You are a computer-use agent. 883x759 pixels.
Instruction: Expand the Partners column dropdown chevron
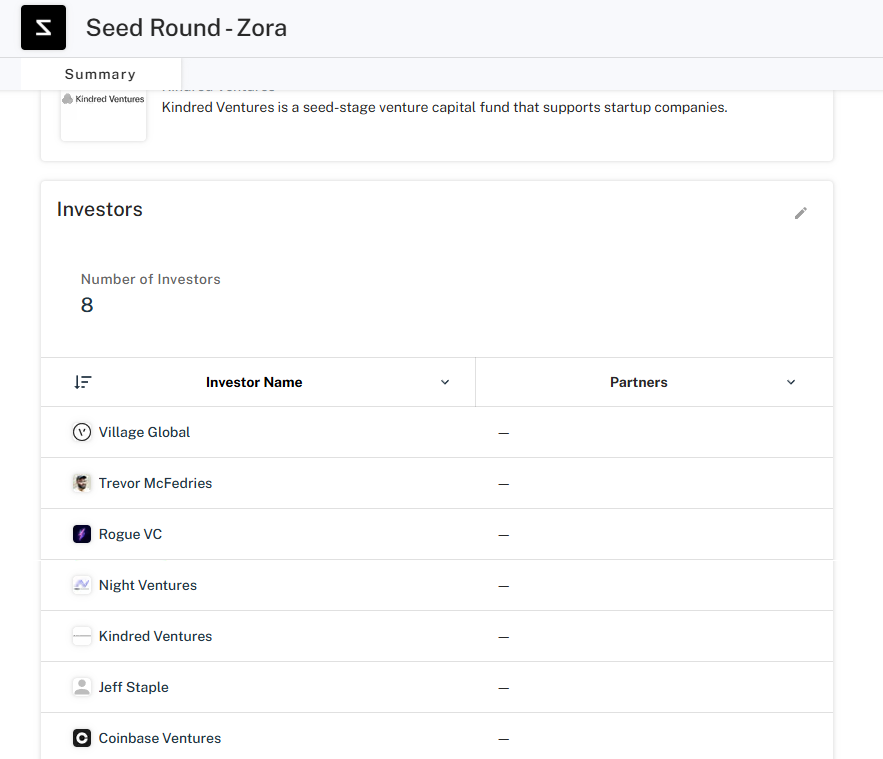click(791, 382)
